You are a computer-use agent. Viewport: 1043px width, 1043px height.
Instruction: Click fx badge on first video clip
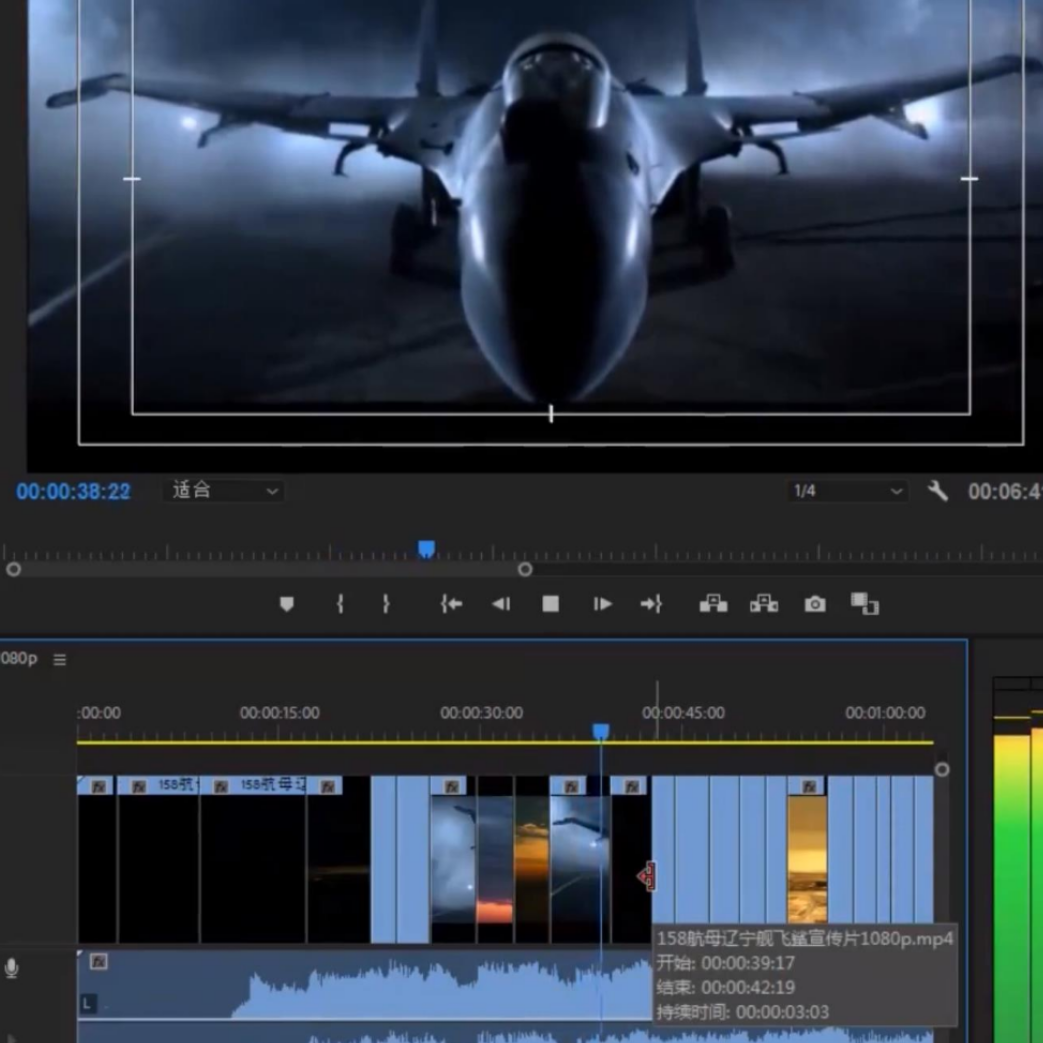point(99,787)
